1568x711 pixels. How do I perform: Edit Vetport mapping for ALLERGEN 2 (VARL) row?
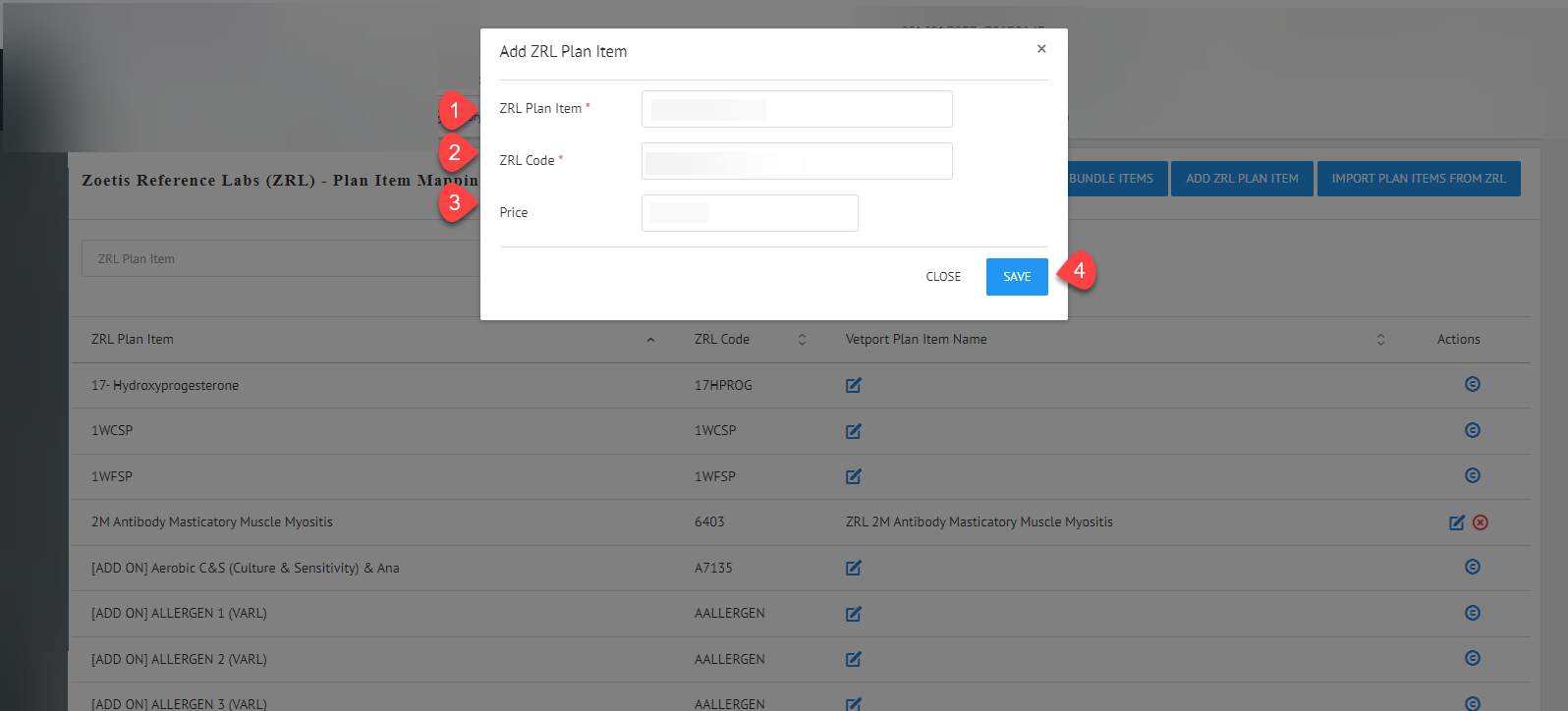click(854, 659)
